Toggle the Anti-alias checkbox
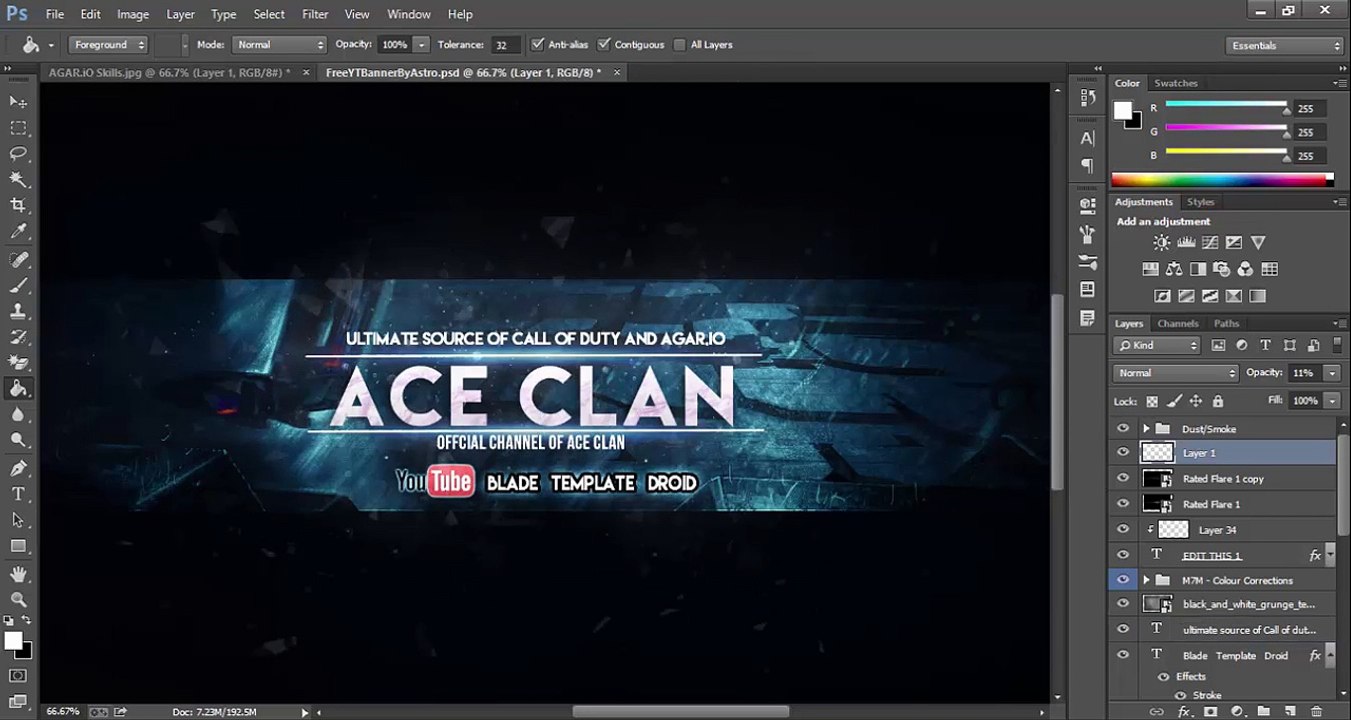 [x=538, y=45]
